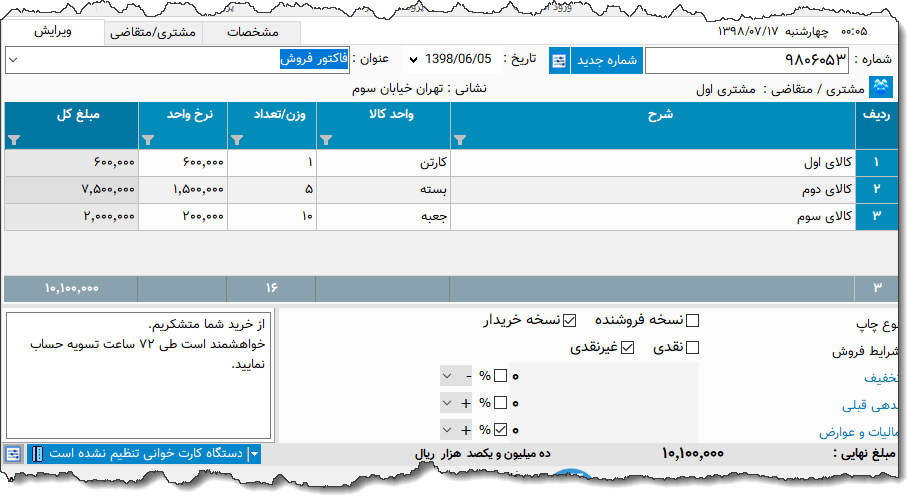
Task: Click the ۱,۵۰۰,۰۰۰ unit price cell
Action: coord(183,189)
